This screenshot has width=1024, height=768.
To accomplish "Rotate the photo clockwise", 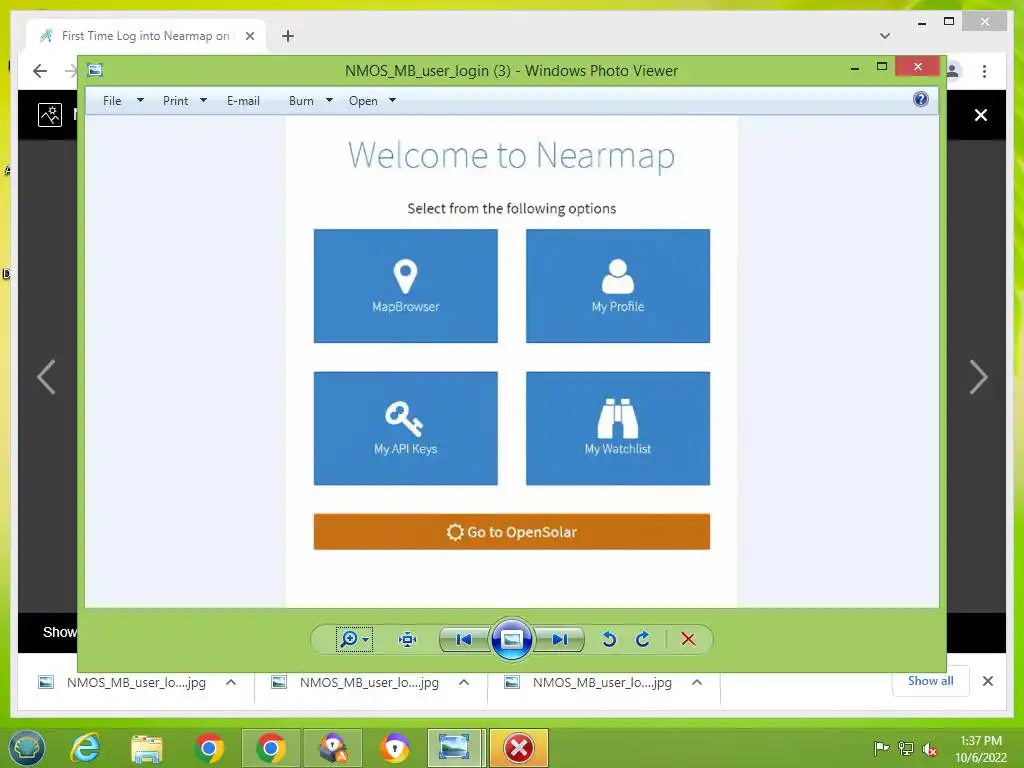I will click(x=643, y=639).
